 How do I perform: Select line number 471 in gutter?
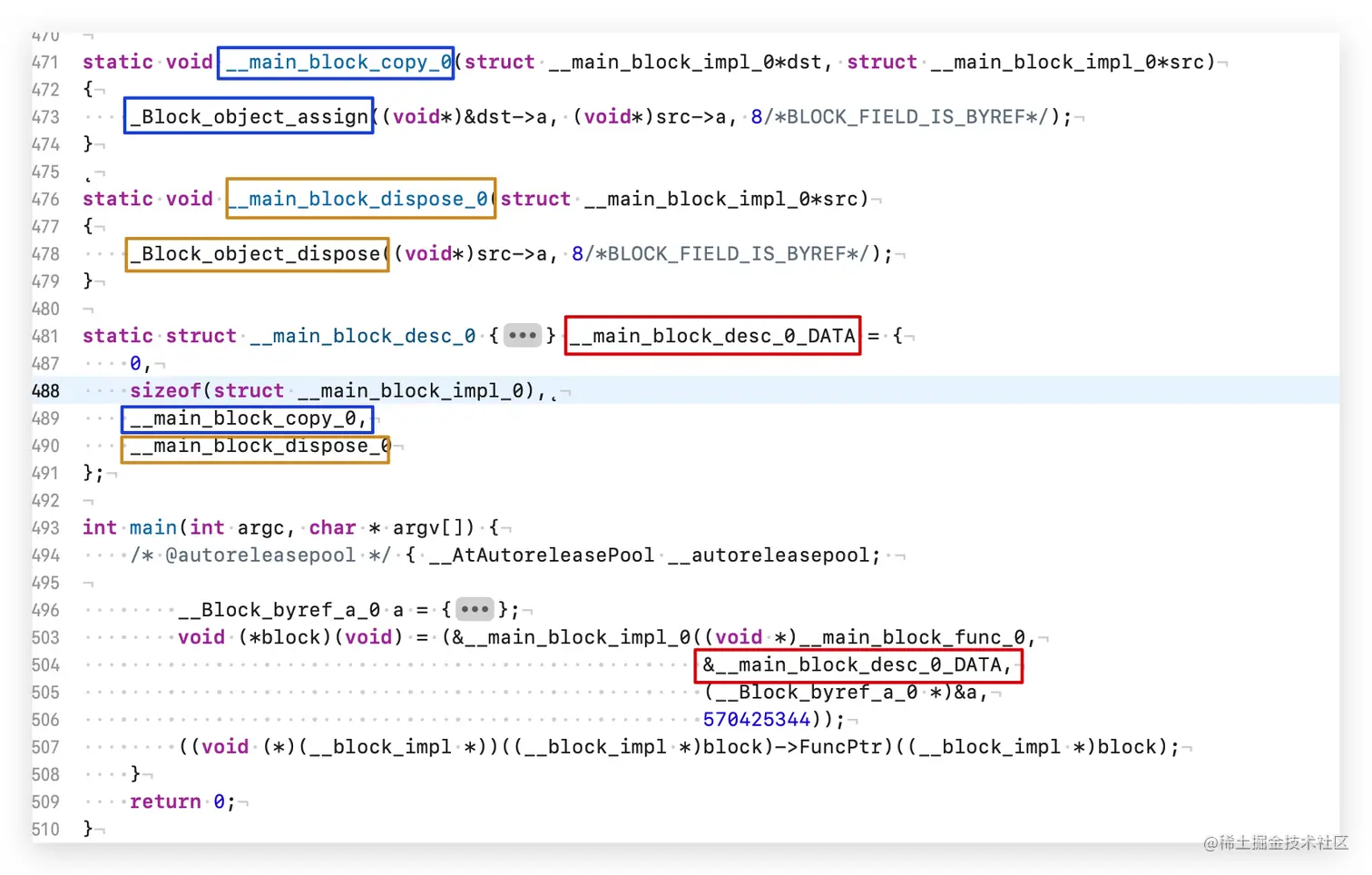[45, 63]
